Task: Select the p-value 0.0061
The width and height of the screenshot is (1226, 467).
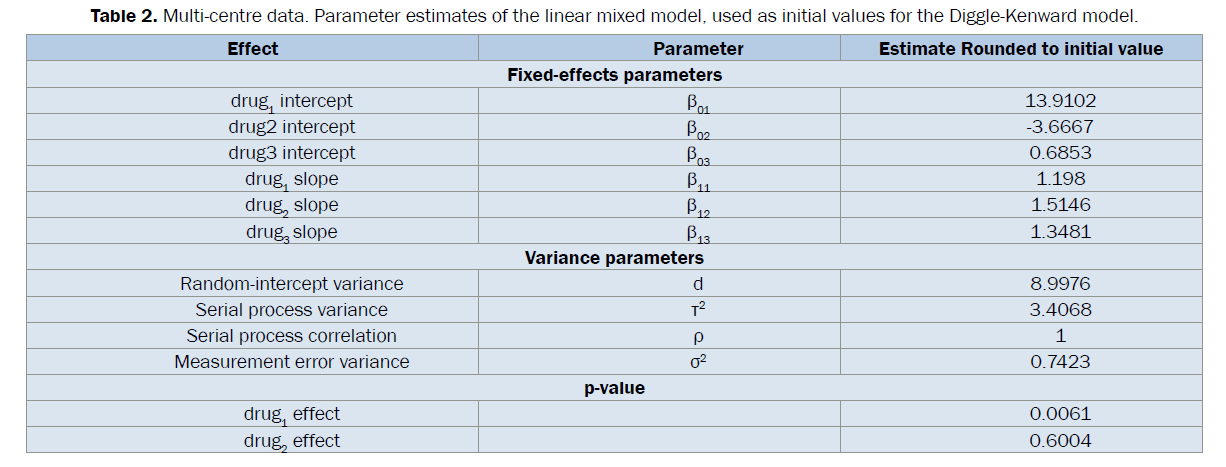Action: click(x=1060, y=414)
